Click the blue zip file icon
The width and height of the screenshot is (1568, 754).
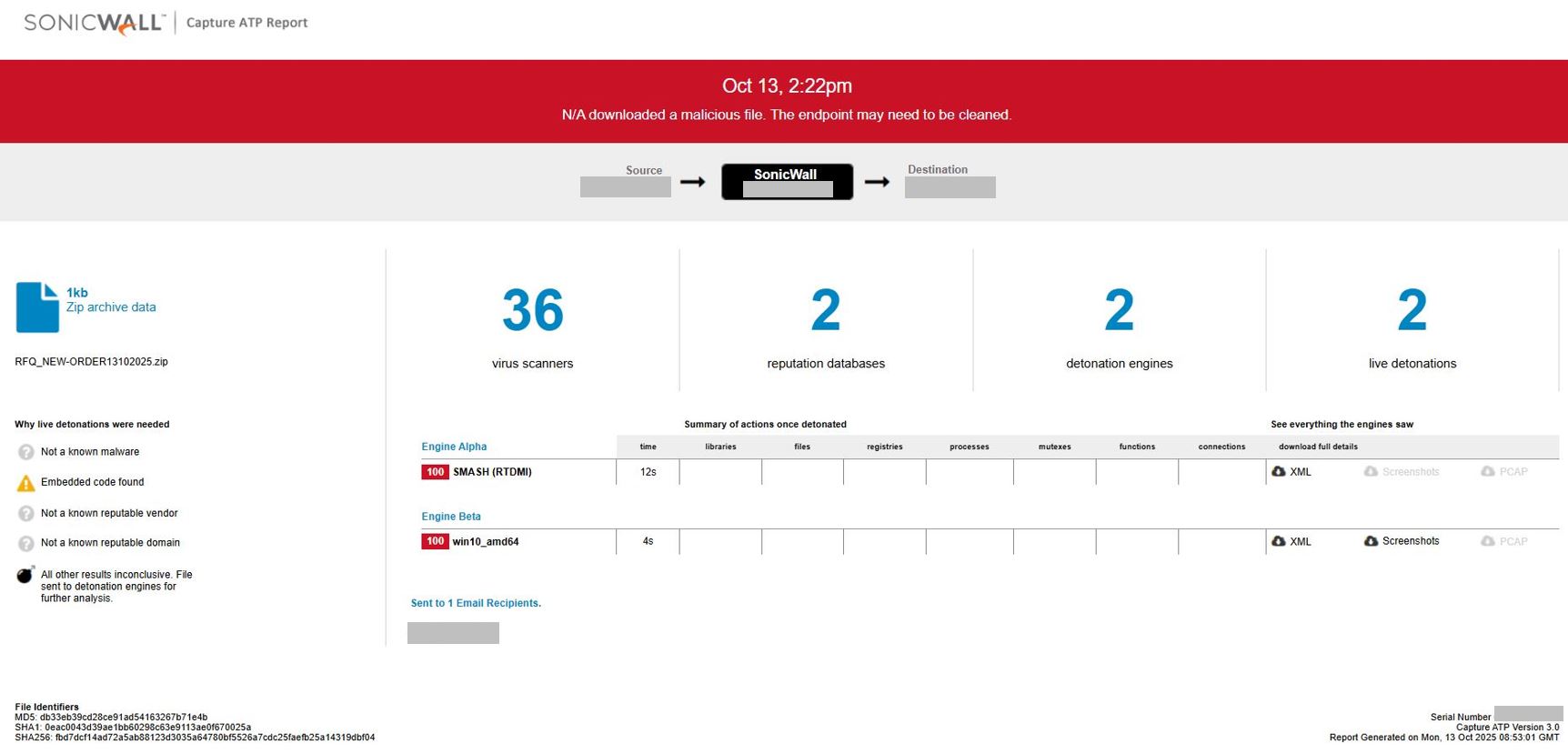pyautogui.click(x=37, y=307)
